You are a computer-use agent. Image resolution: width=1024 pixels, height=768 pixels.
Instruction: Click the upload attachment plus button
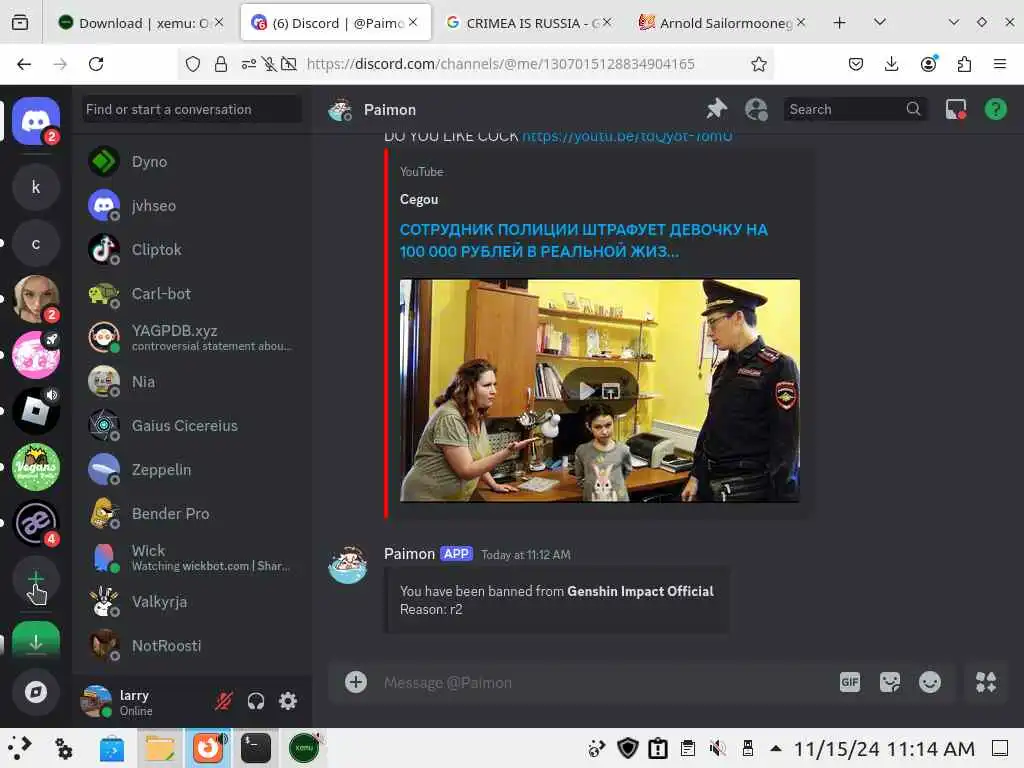355,682
